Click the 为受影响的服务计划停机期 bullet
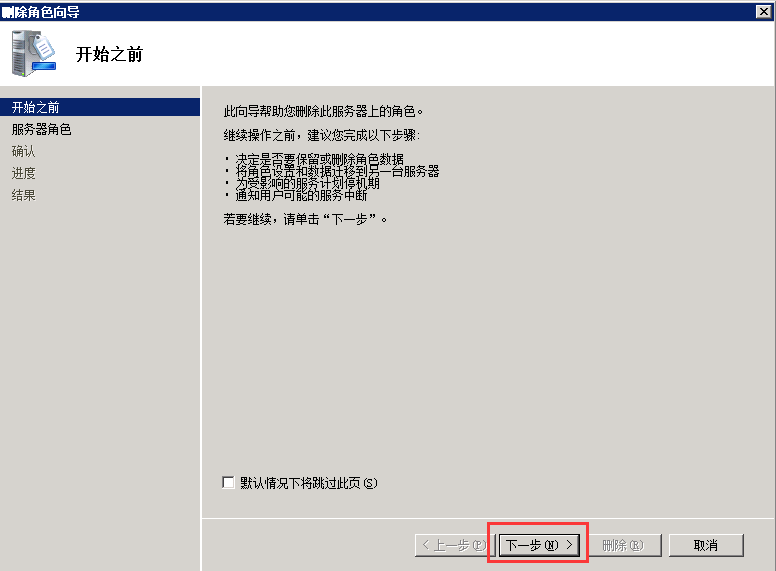This screenshot has height=571, width=776. (x=307, y=183)
